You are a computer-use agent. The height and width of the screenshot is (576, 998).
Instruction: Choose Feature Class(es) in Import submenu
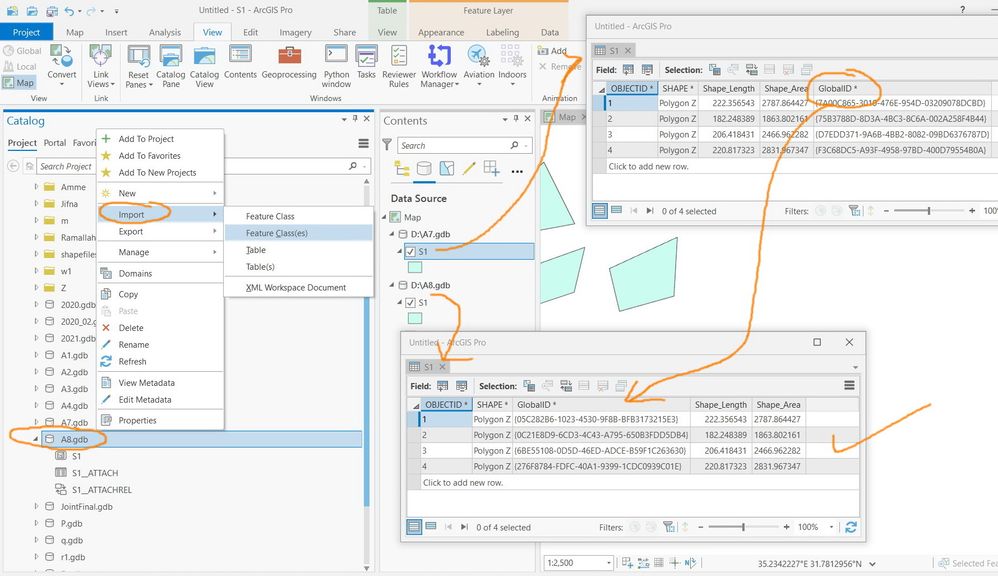coord(299,233)
